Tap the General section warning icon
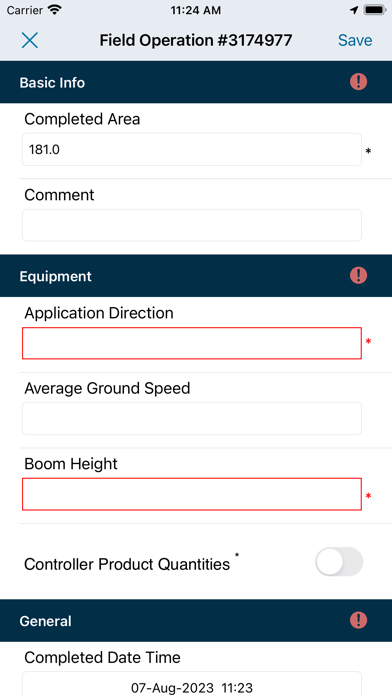Viewport: 392px width, 696px height. click(358, 620)
